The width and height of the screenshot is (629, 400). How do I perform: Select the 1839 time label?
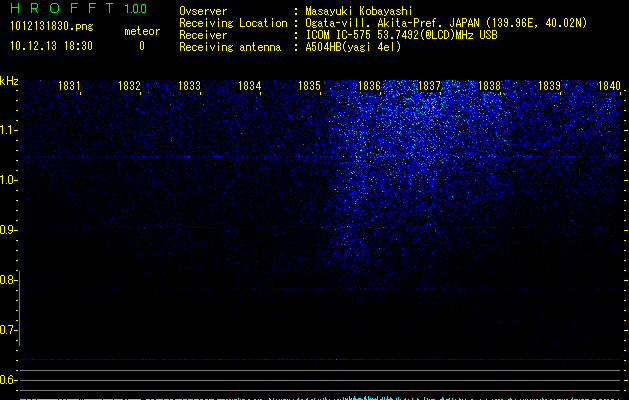click(x=549, y=86)
